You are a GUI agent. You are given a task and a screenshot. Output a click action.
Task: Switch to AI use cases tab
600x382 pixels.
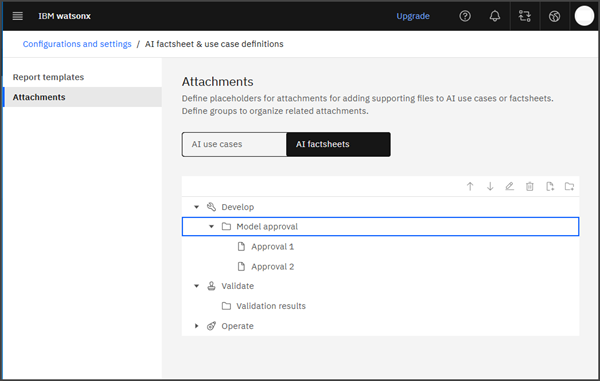[x=234, y=144]
